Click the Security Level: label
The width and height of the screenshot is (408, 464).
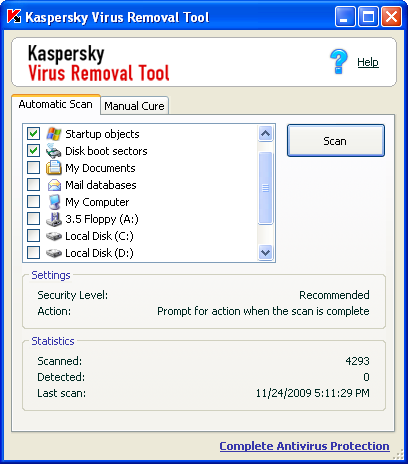[72, 295]
